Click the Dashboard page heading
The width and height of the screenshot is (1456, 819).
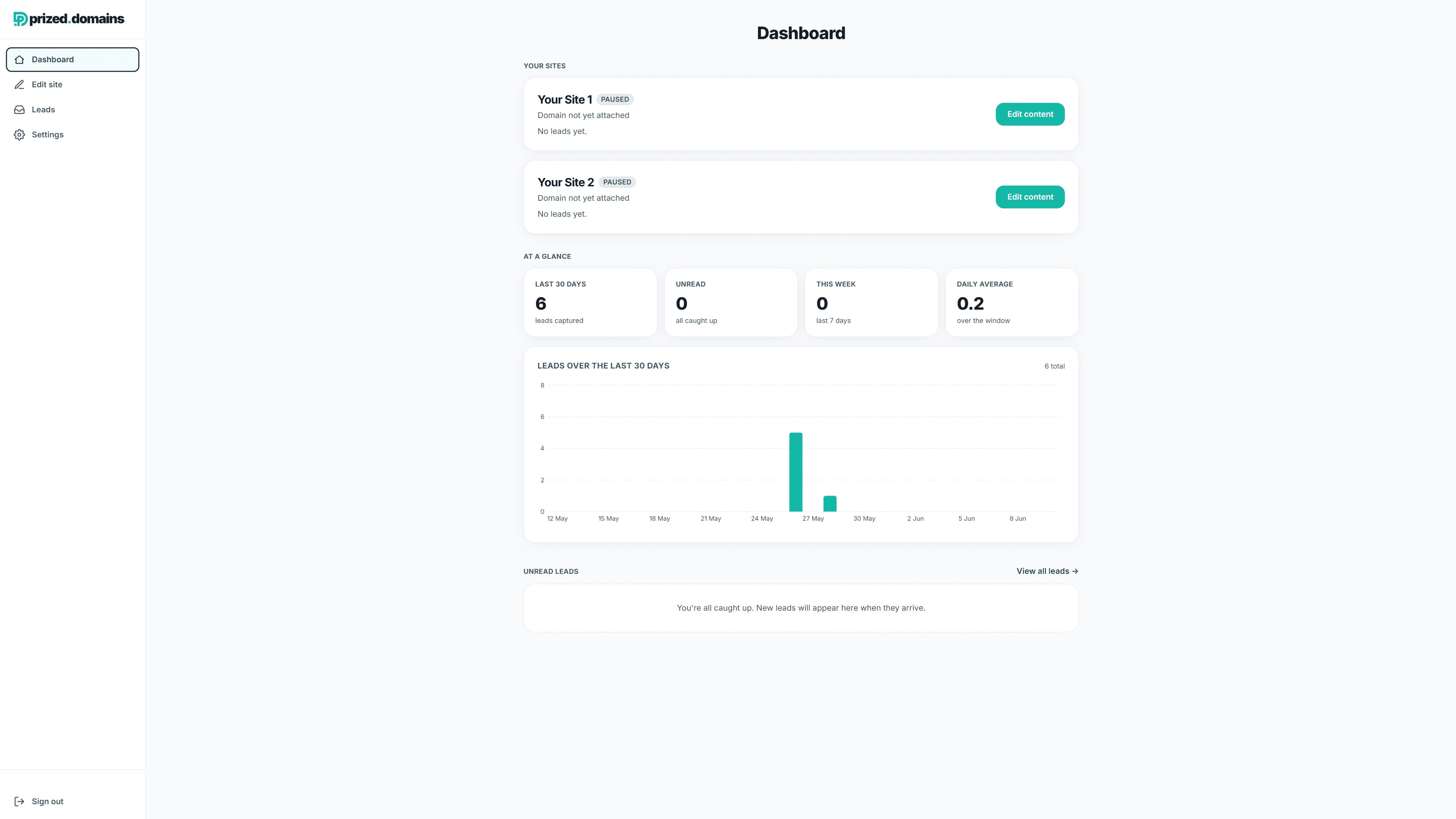pyautogui.click(x=801, y=33)
